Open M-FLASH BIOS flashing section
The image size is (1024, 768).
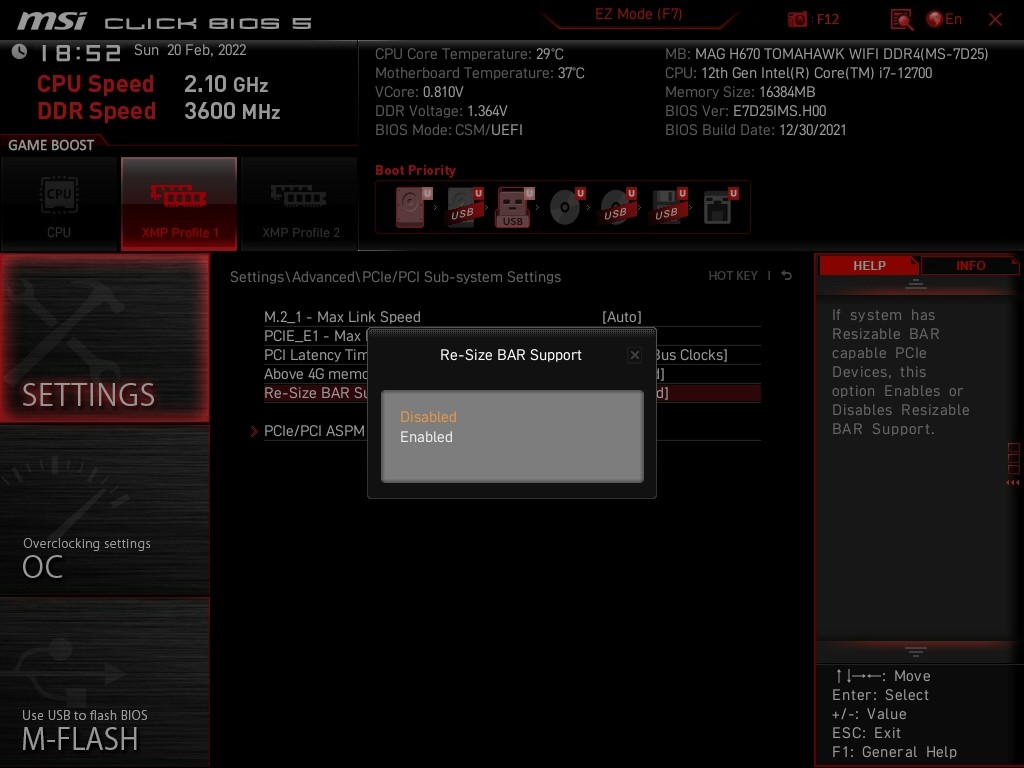(104, 682)
